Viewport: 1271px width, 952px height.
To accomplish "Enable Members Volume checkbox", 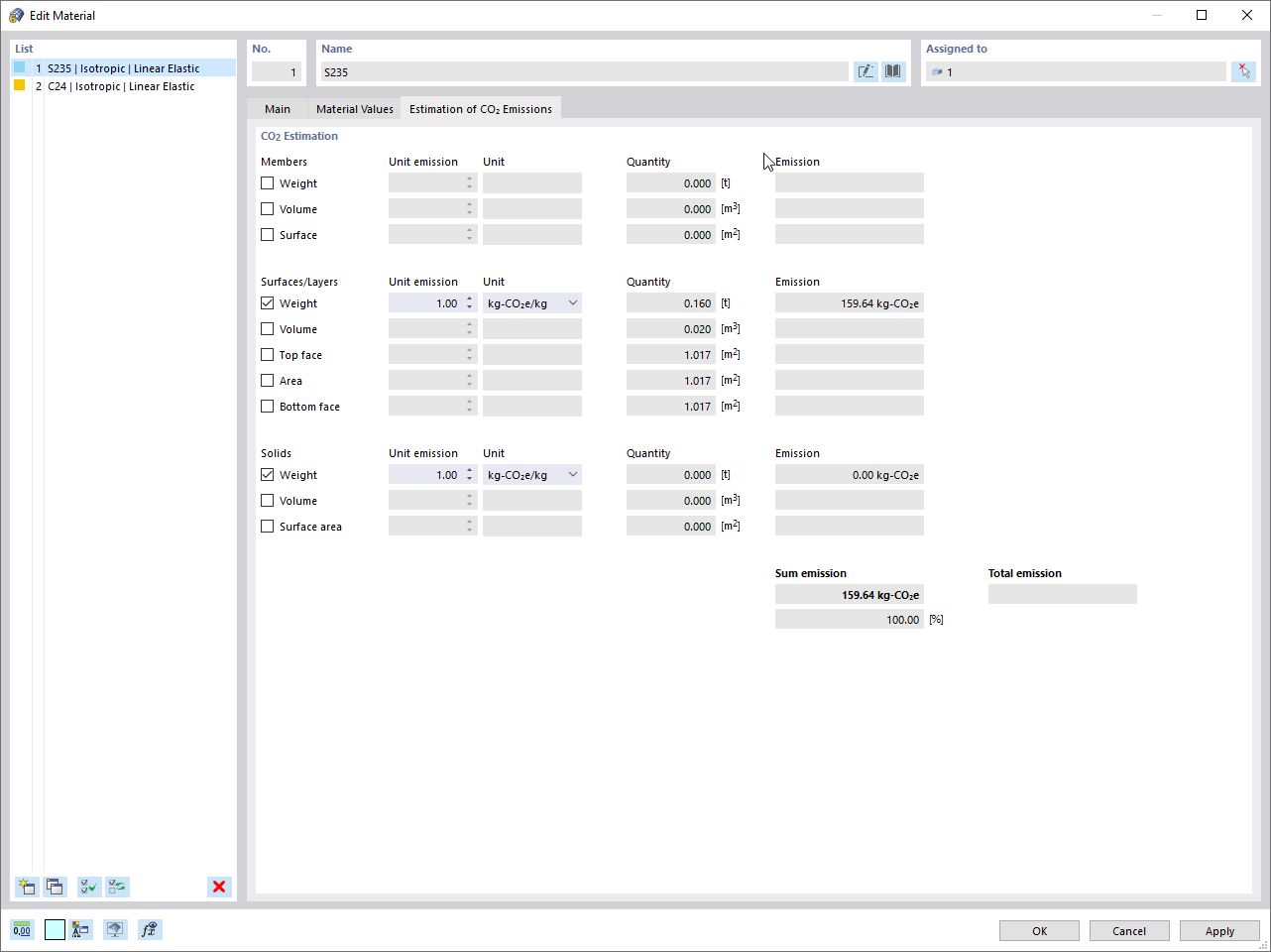I will pos(268,209).
